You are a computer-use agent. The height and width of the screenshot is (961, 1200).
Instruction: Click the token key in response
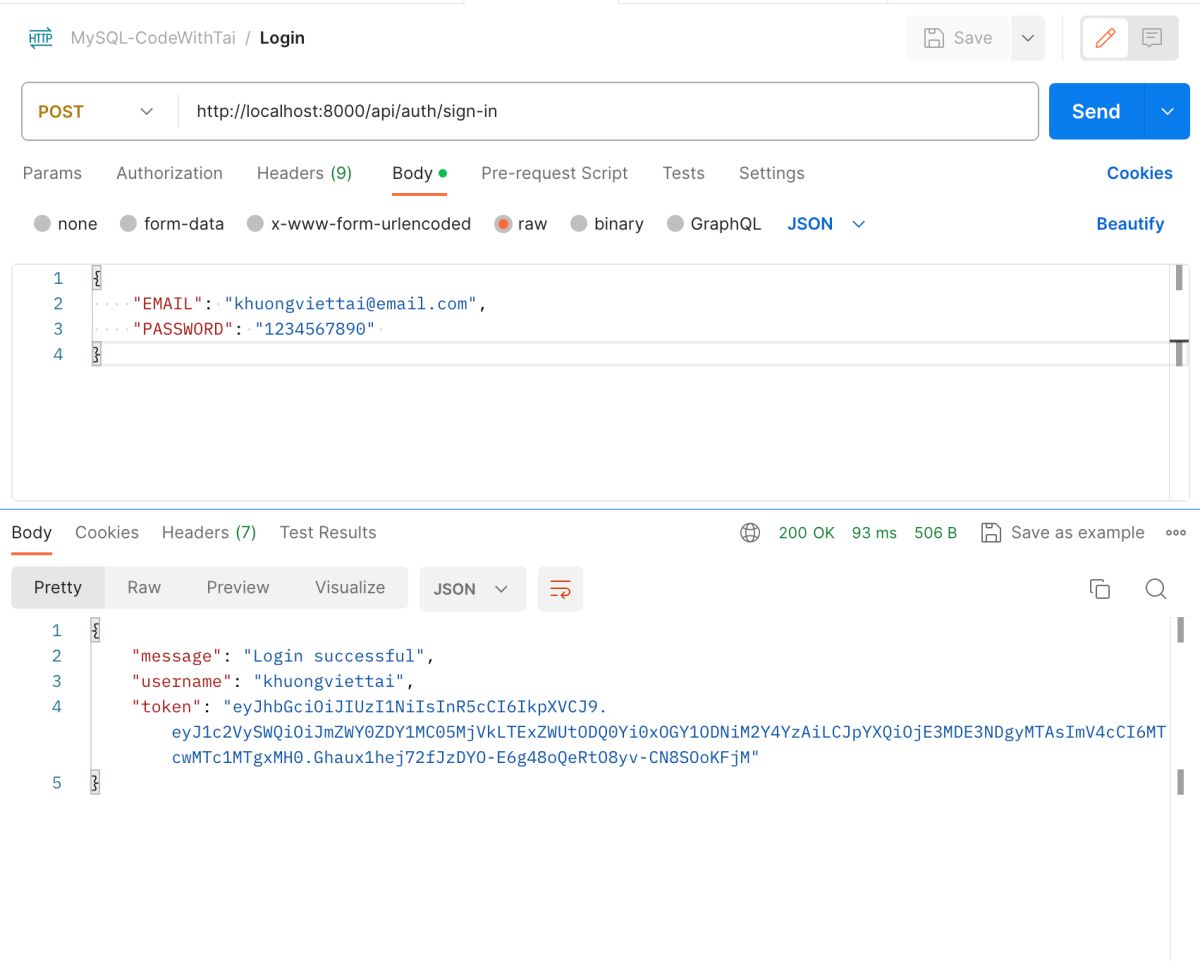(x=167, y=706)
